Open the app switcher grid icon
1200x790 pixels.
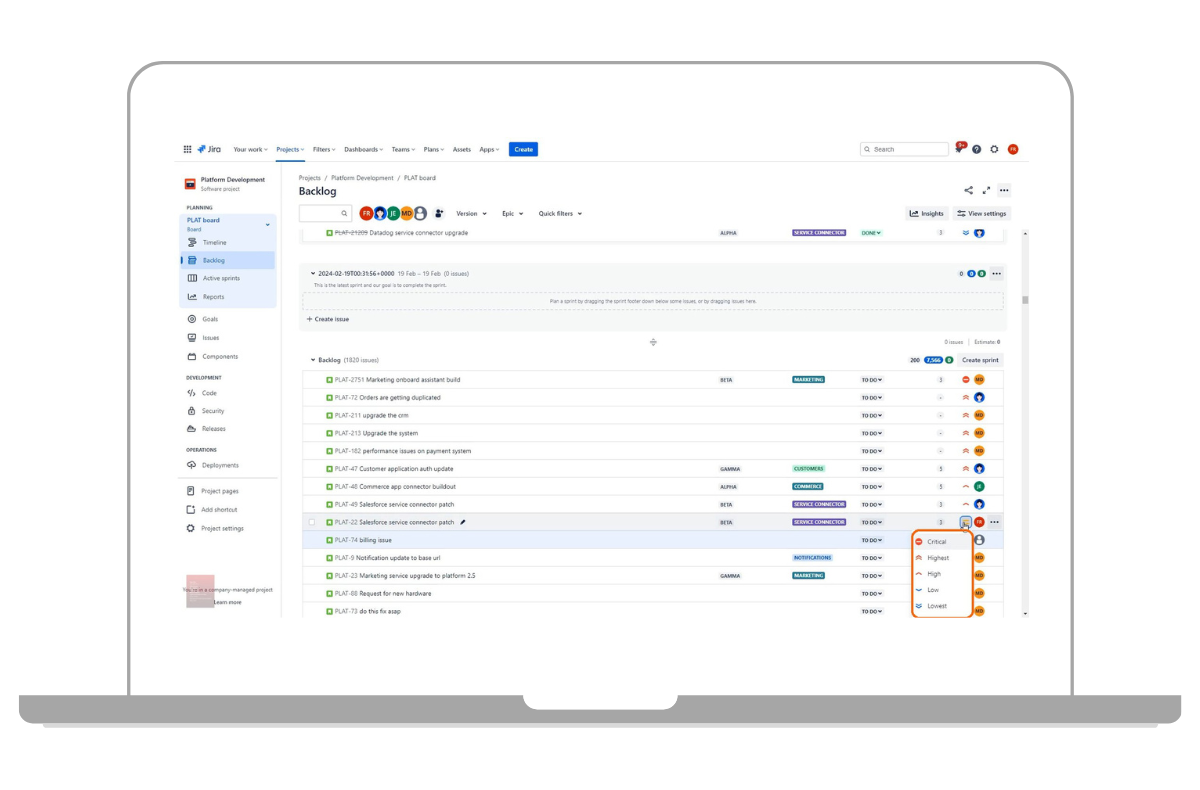187,149
